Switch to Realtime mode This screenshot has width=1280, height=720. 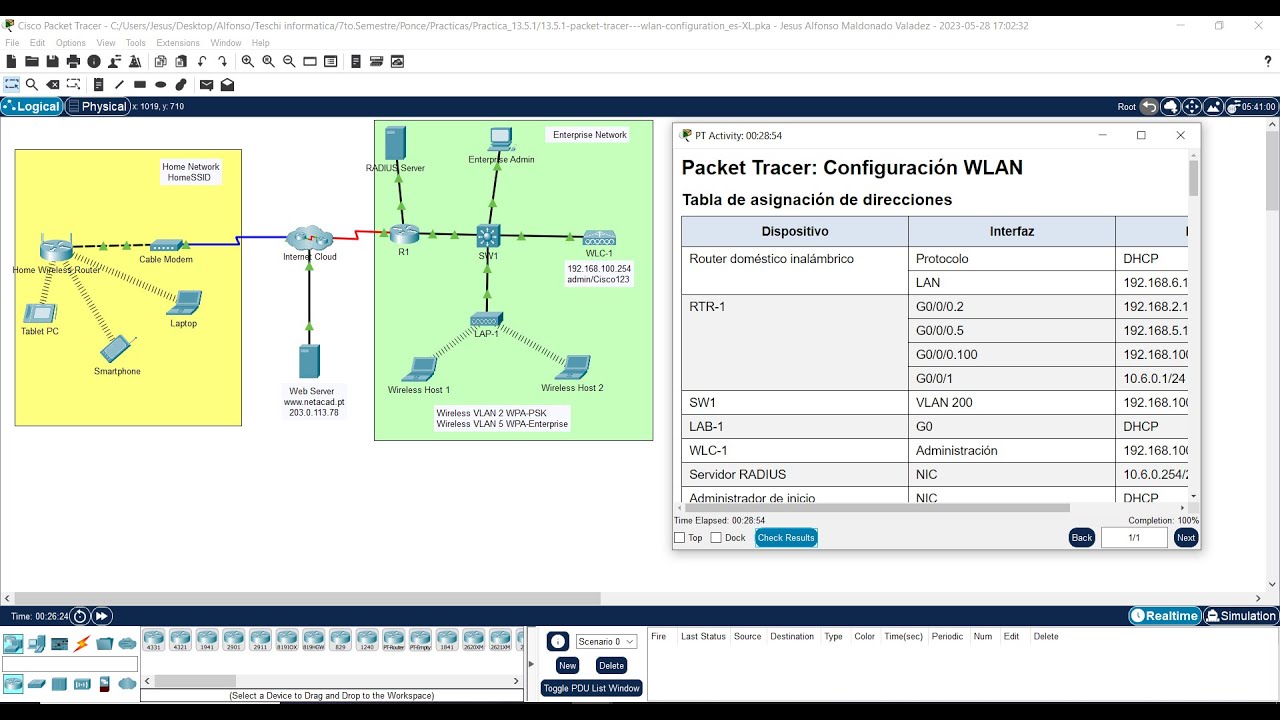point(1165,616)
